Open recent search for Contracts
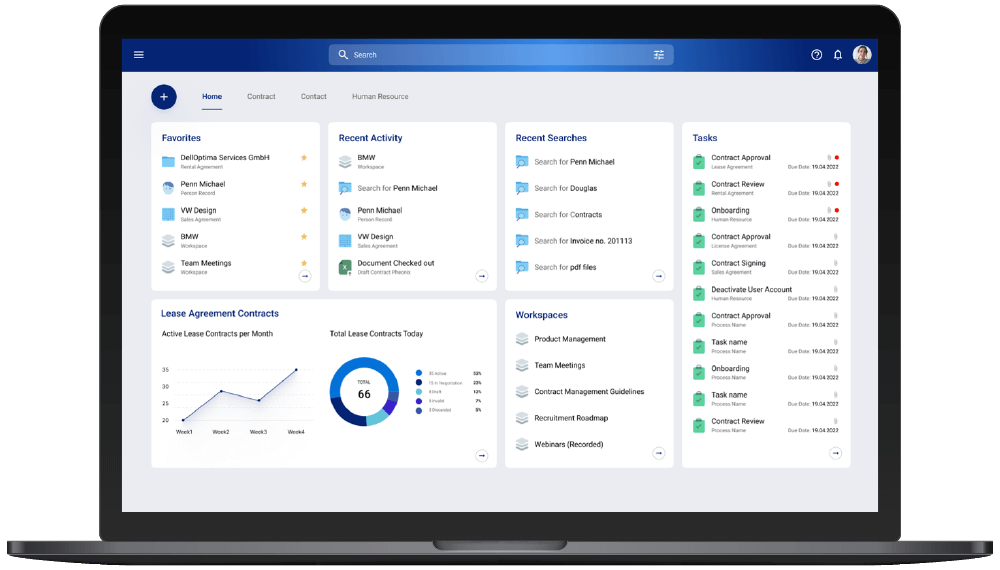Viewport: 1000px width, 570px height. 568,215
